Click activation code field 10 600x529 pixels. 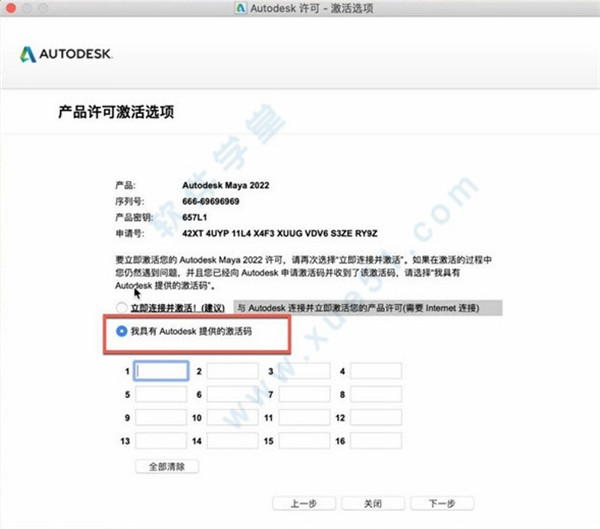coord(233,418)
